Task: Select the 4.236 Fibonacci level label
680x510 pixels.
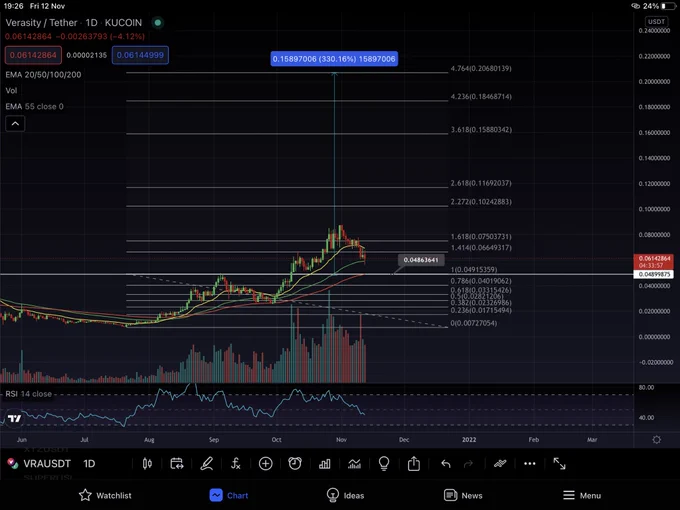Action: (481, 96)
